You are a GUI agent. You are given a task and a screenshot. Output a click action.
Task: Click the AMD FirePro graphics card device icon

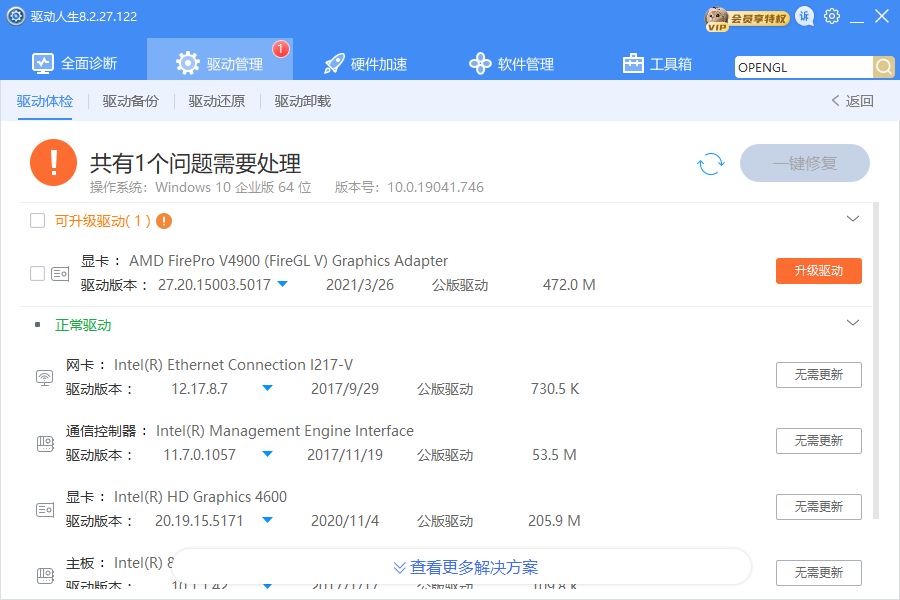coord(60,274)
